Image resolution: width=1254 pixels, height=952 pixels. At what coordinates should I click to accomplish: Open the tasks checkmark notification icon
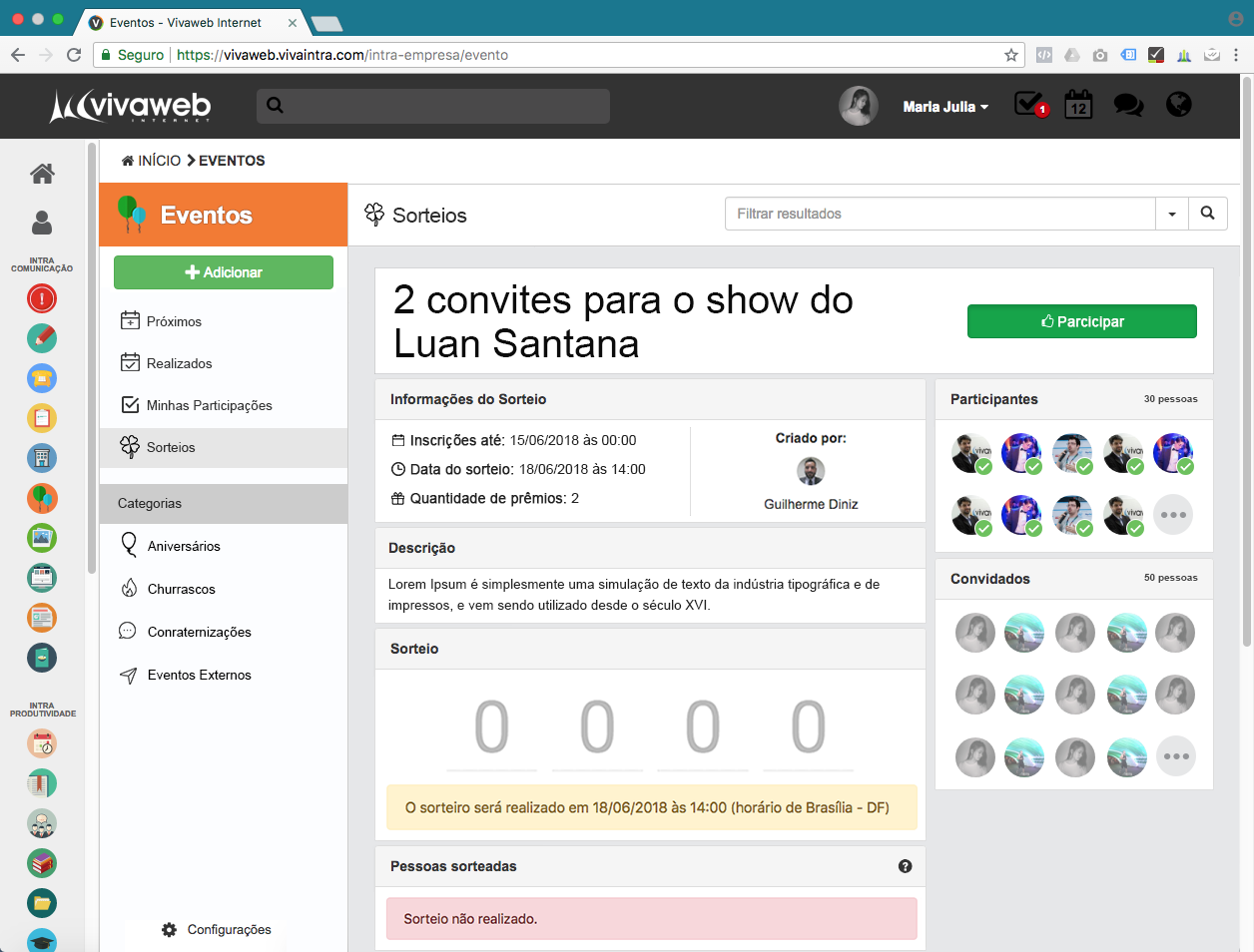click(1029, 105)
